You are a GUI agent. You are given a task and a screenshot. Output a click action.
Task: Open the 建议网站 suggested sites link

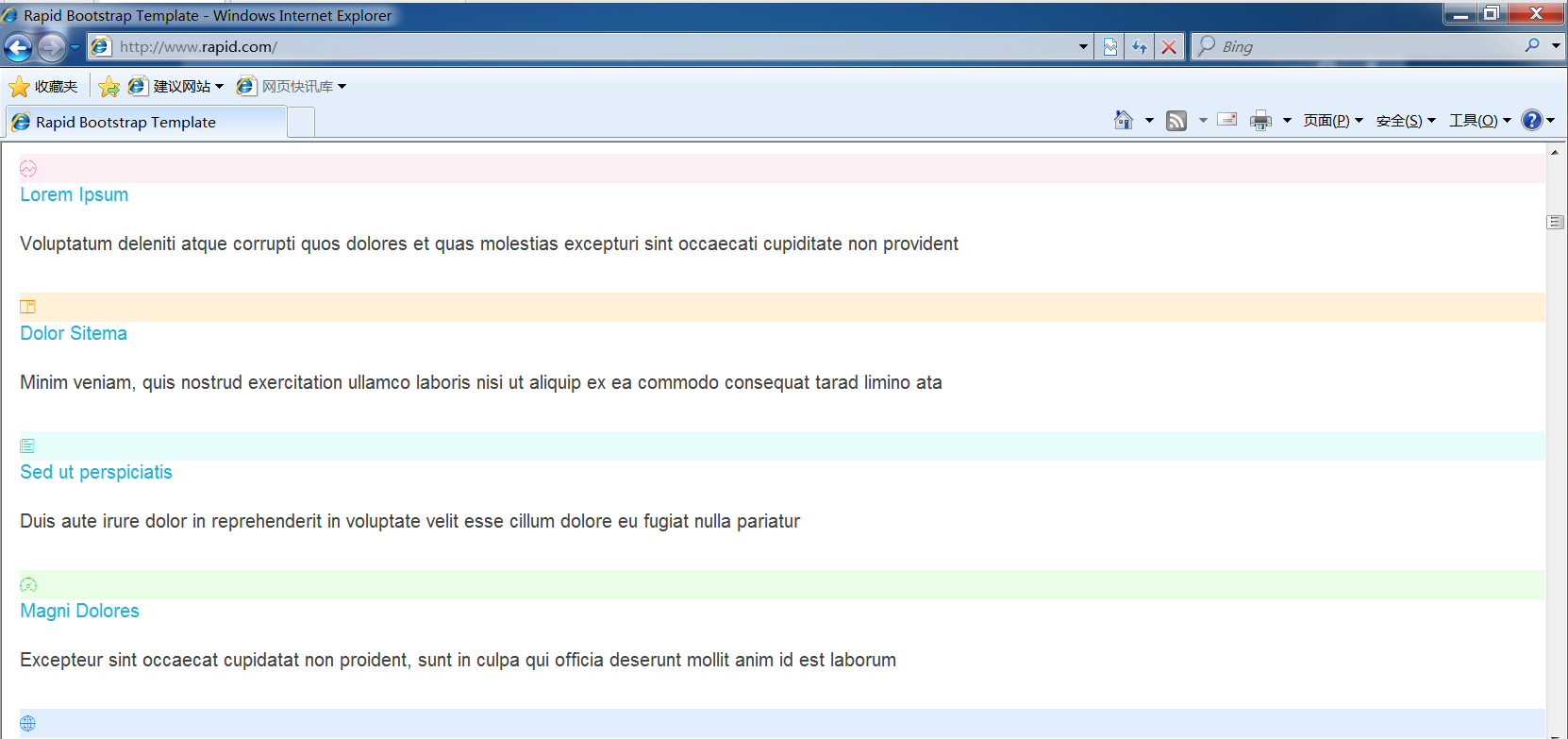176,86
